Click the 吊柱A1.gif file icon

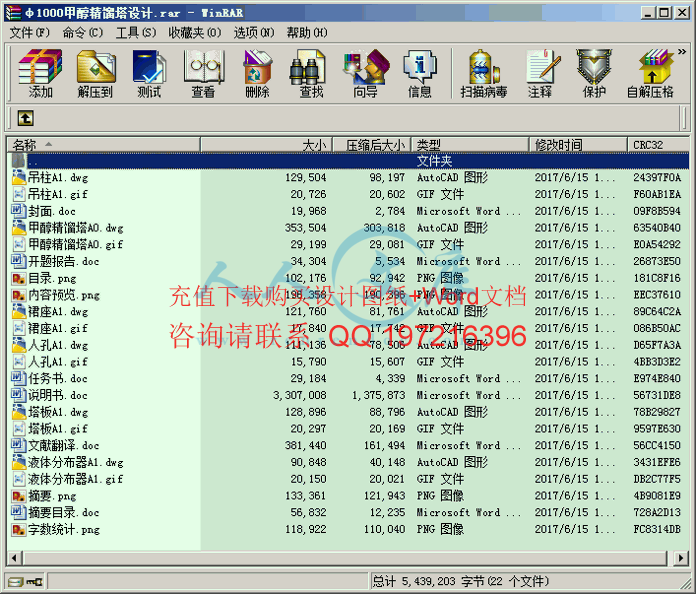[18, 194]
